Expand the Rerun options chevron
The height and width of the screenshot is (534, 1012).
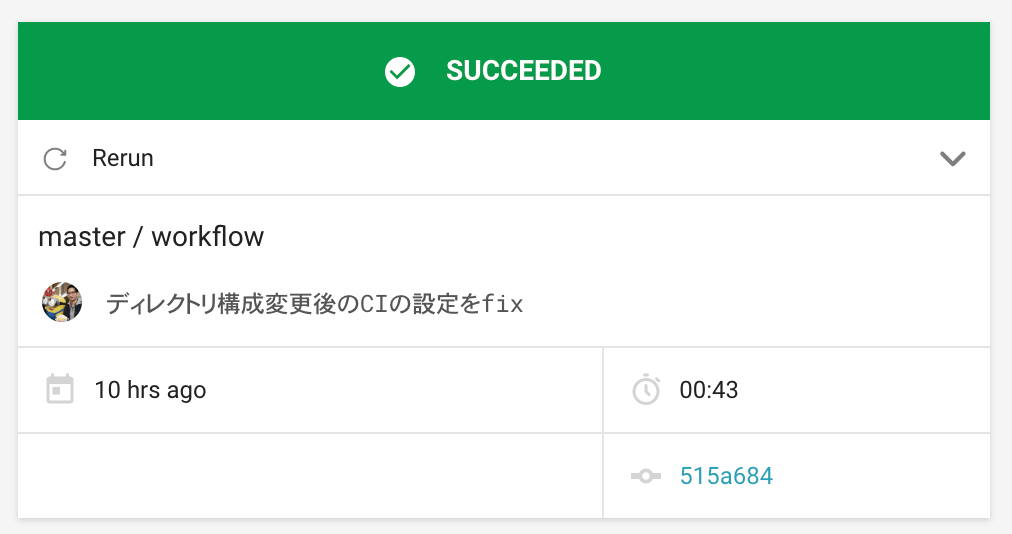[952, 158]
